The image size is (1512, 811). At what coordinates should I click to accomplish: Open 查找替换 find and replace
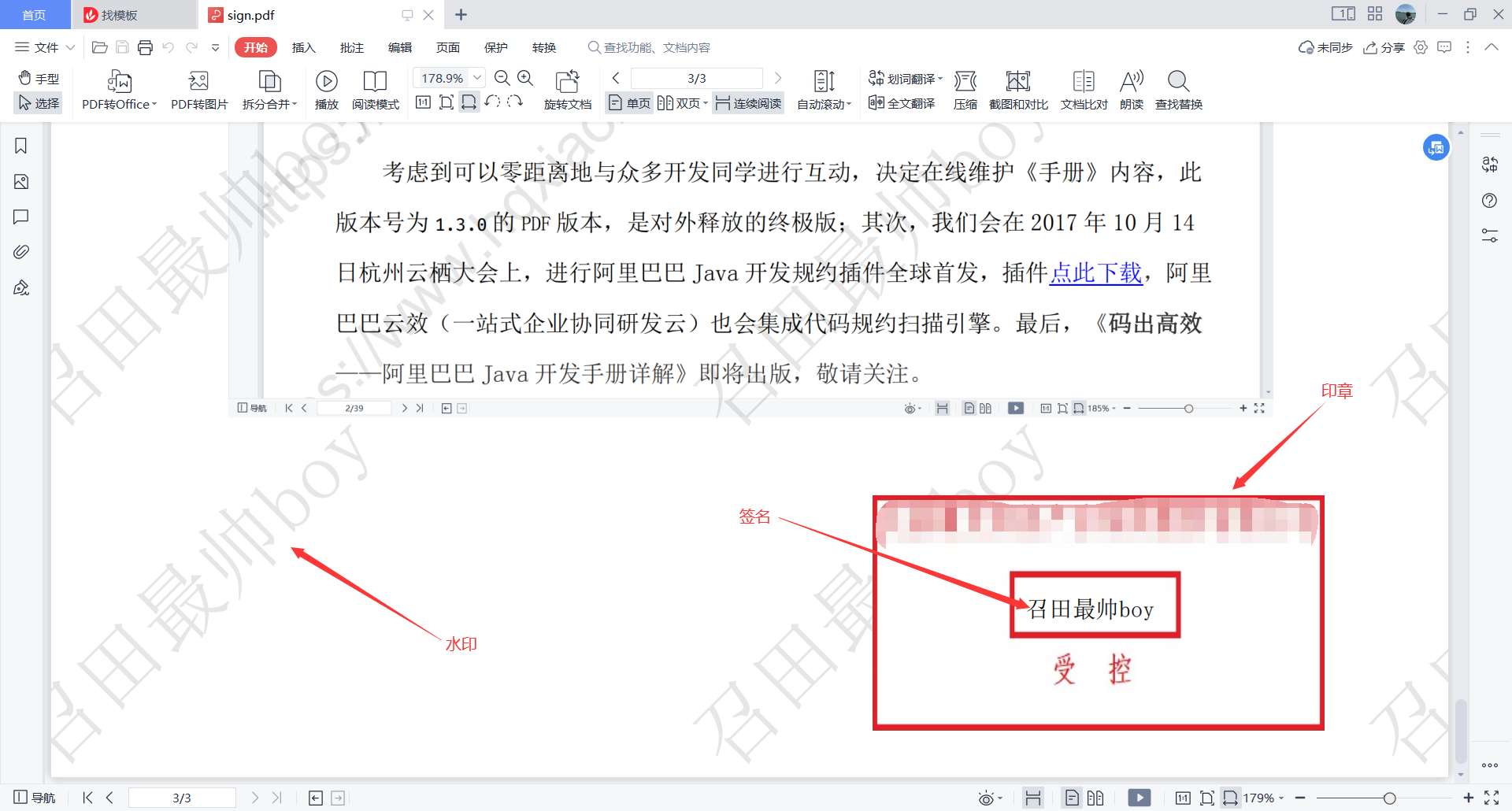1178,90
